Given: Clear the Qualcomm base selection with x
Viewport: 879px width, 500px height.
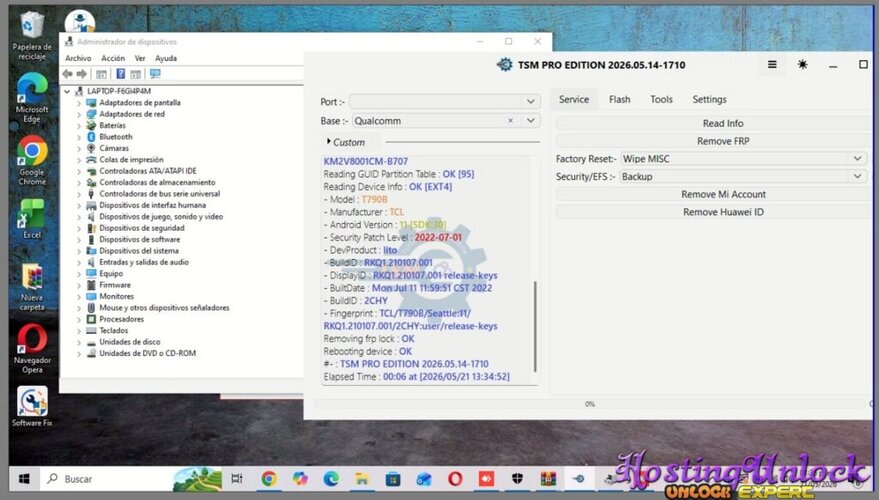Looking at the screenshot, I should coord(510,121).
